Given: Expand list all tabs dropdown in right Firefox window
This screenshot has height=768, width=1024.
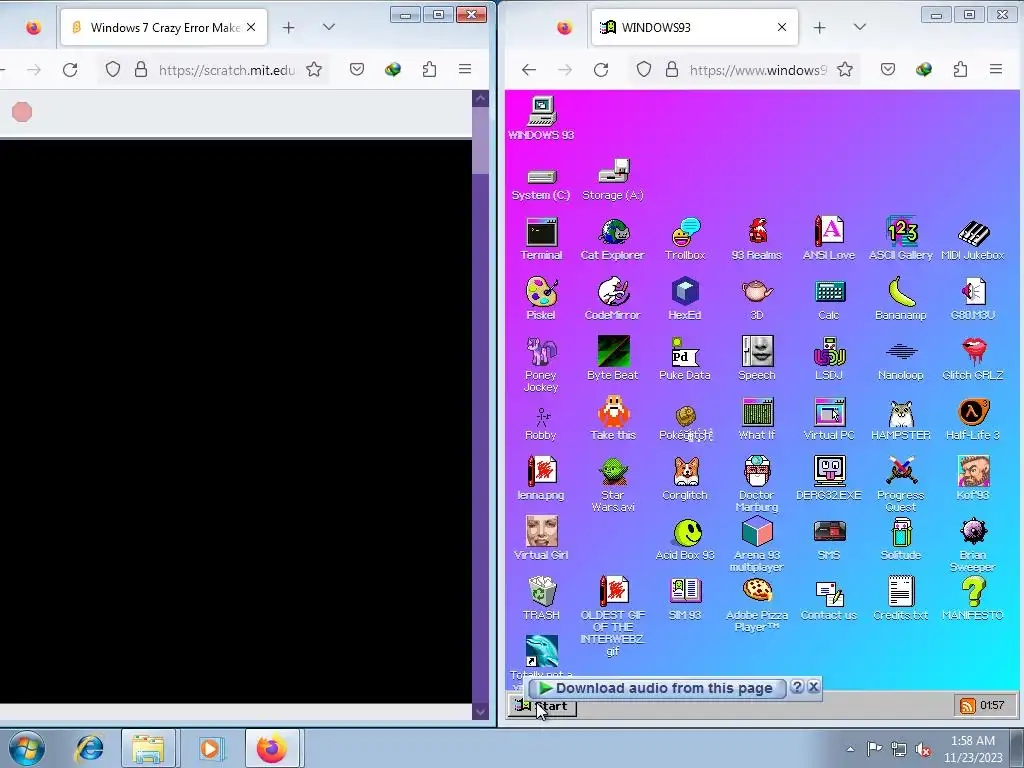Looking at the screenshot, I should pyautogui.click(x=859, y=27).
